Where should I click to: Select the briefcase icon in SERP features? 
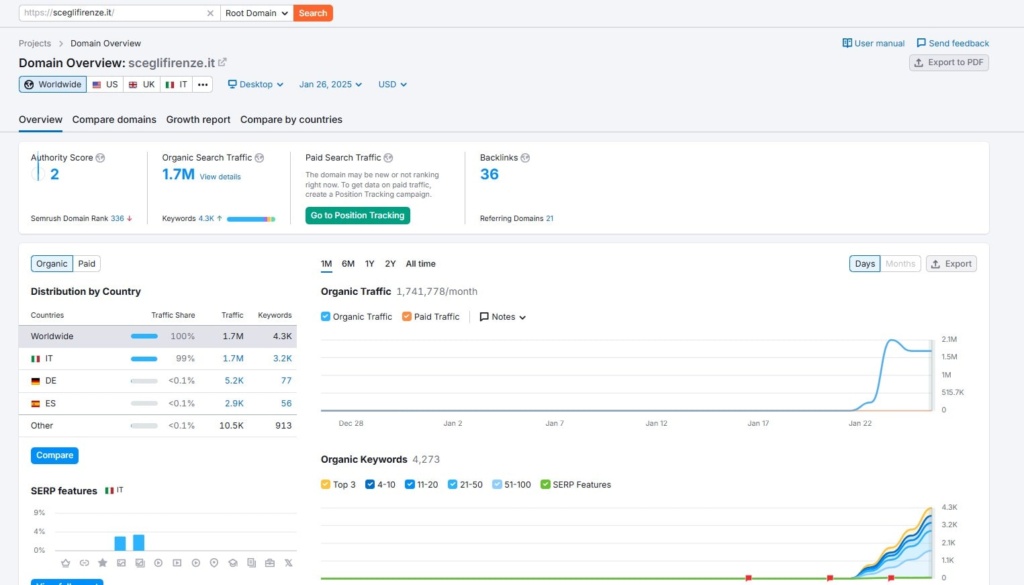[270, 563]
